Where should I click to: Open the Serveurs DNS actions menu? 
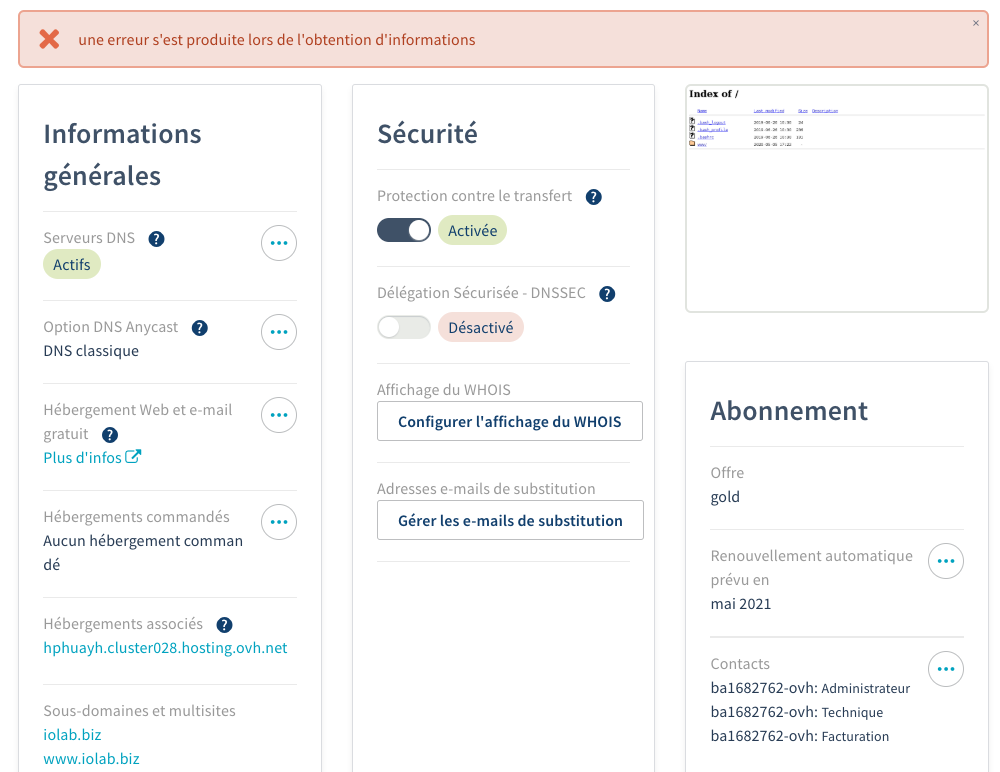click(279, 243)
